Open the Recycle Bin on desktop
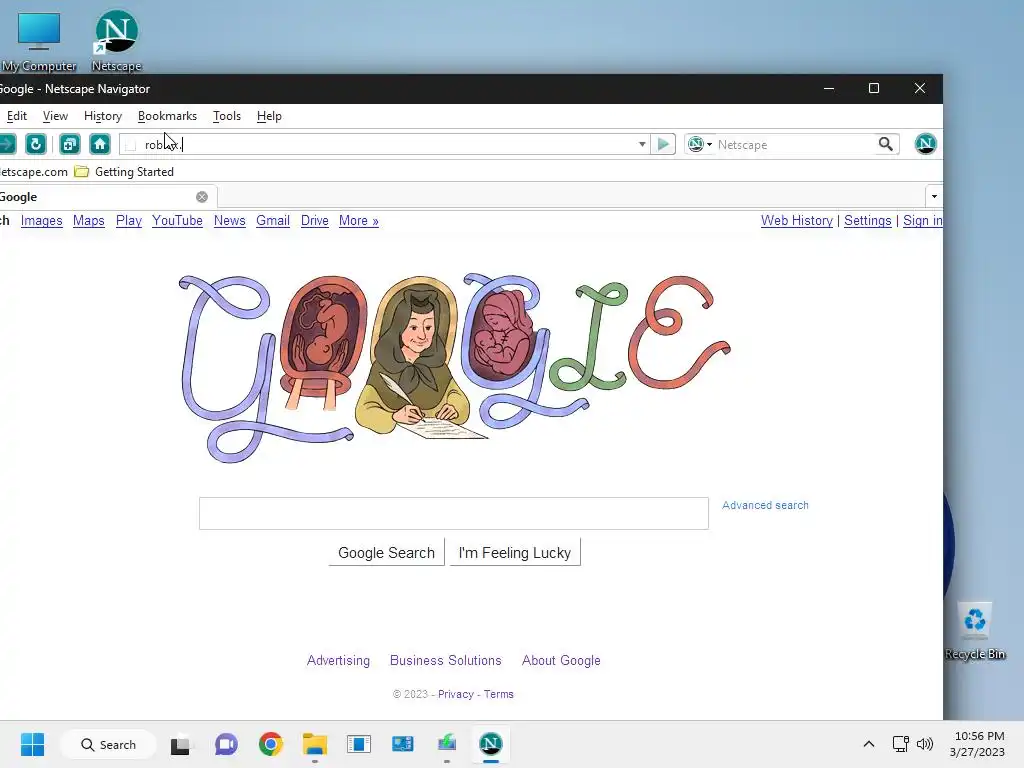The image size is (1024, 768). click(x=975, y=632)
